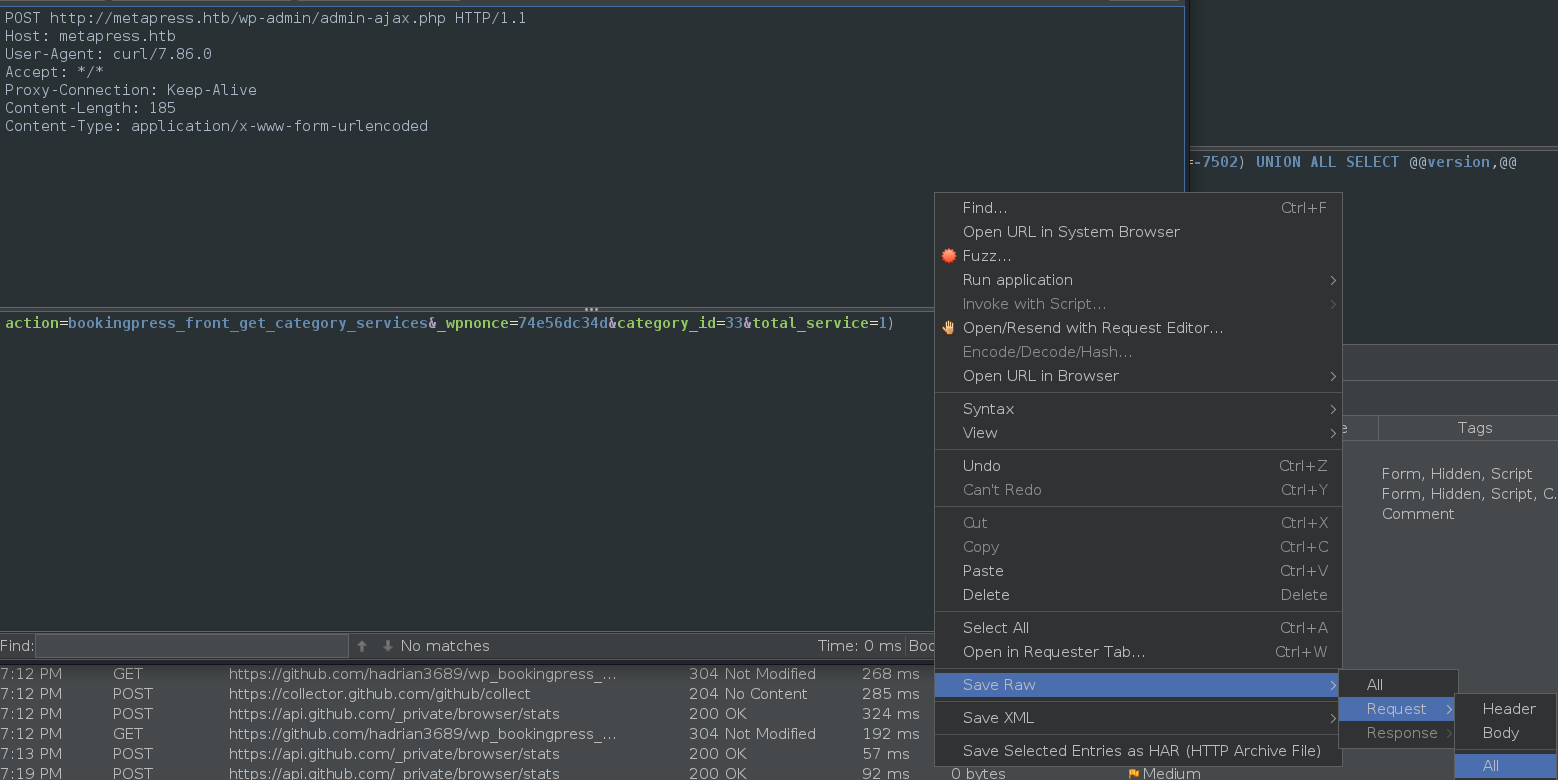1558x780 pixels.
Task: Launch Fuzz... from the context menu
Action: (x=1138, y=256)
